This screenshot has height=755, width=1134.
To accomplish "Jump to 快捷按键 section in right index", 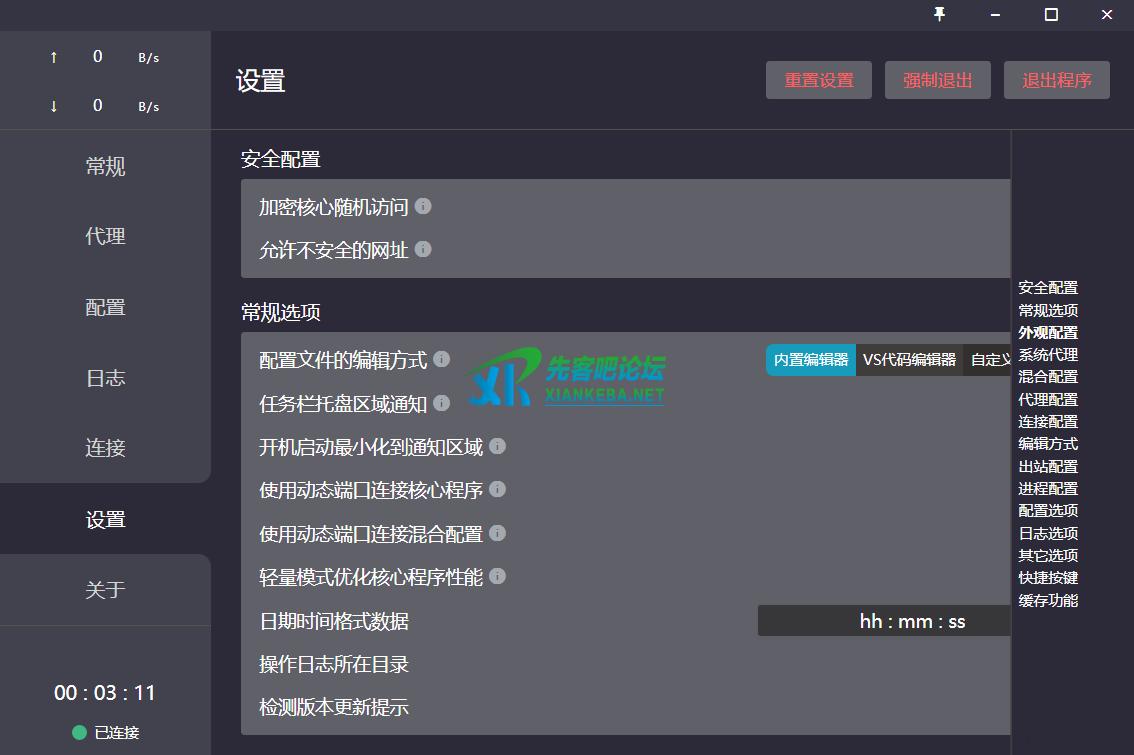I will tap(1048, 578).
